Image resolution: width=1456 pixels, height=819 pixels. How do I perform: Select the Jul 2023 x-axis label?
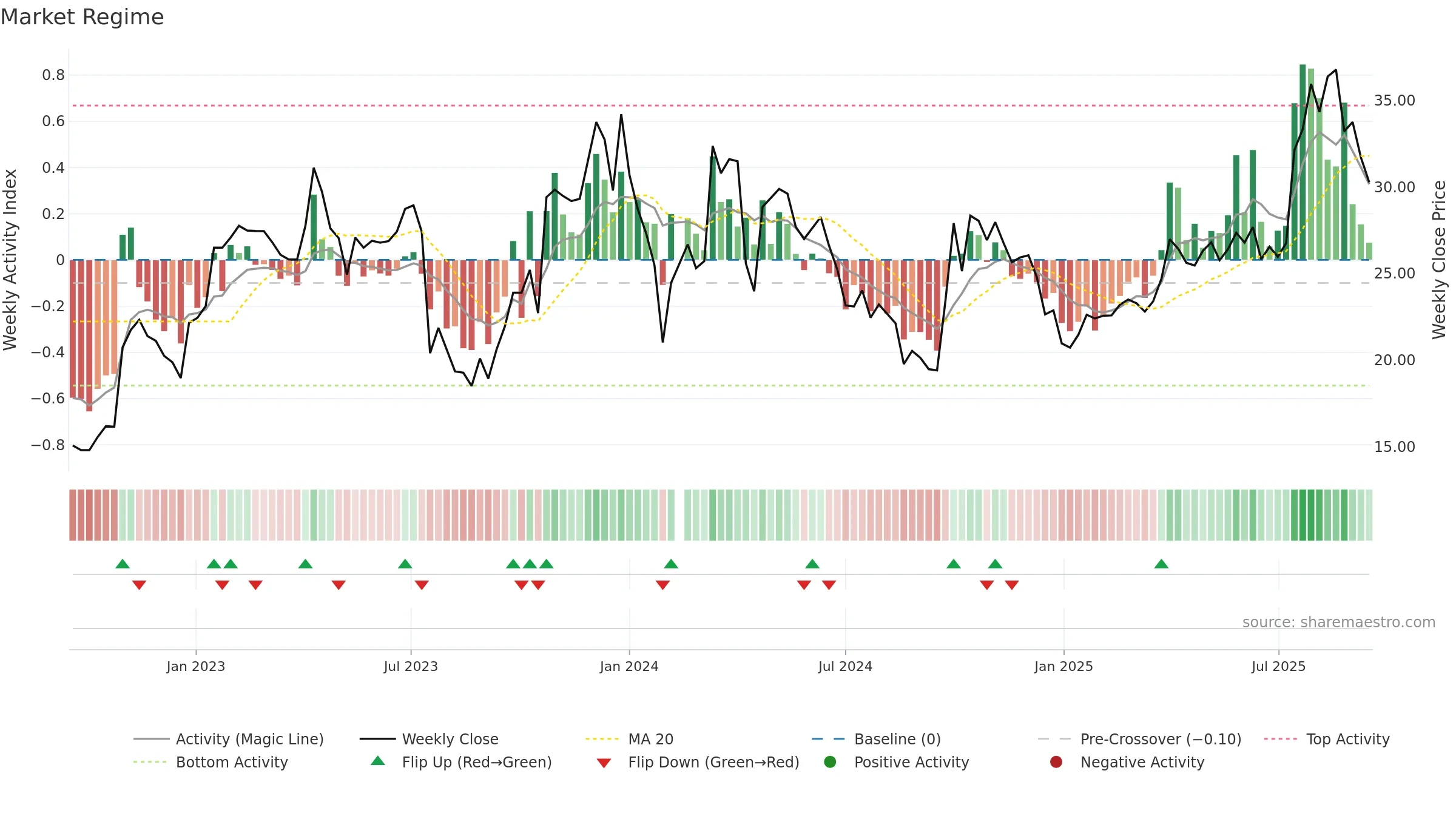411,666
